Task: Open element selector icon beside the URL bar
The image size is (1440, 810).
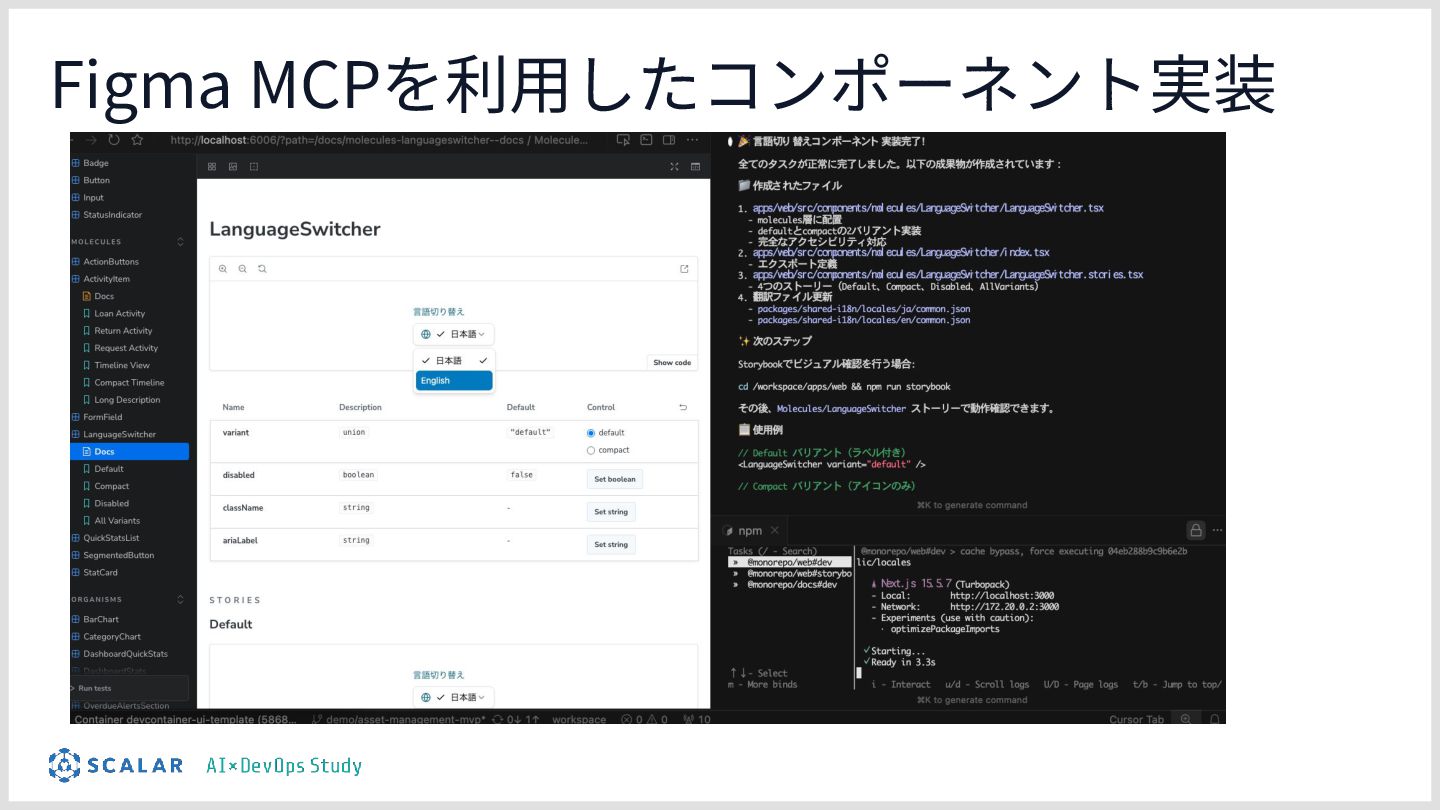Action: point(623,140)
